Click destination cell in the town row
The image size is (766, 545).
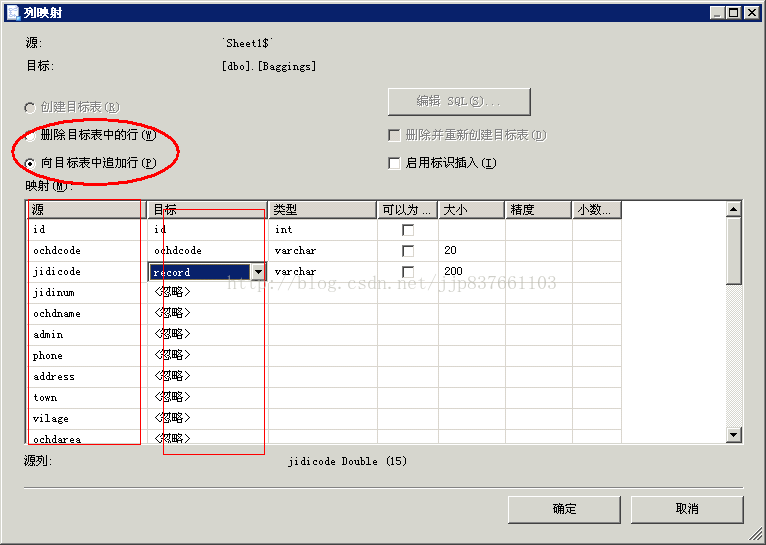click(208, 398)
